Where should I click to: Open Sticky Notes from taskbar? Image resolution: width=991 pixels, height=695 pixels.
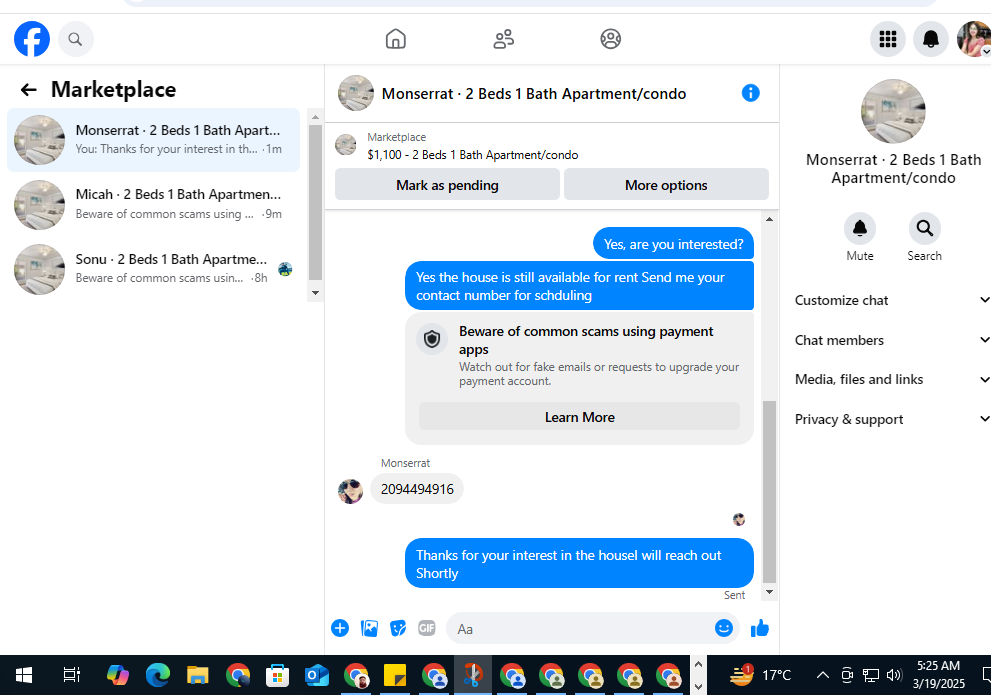395,675
